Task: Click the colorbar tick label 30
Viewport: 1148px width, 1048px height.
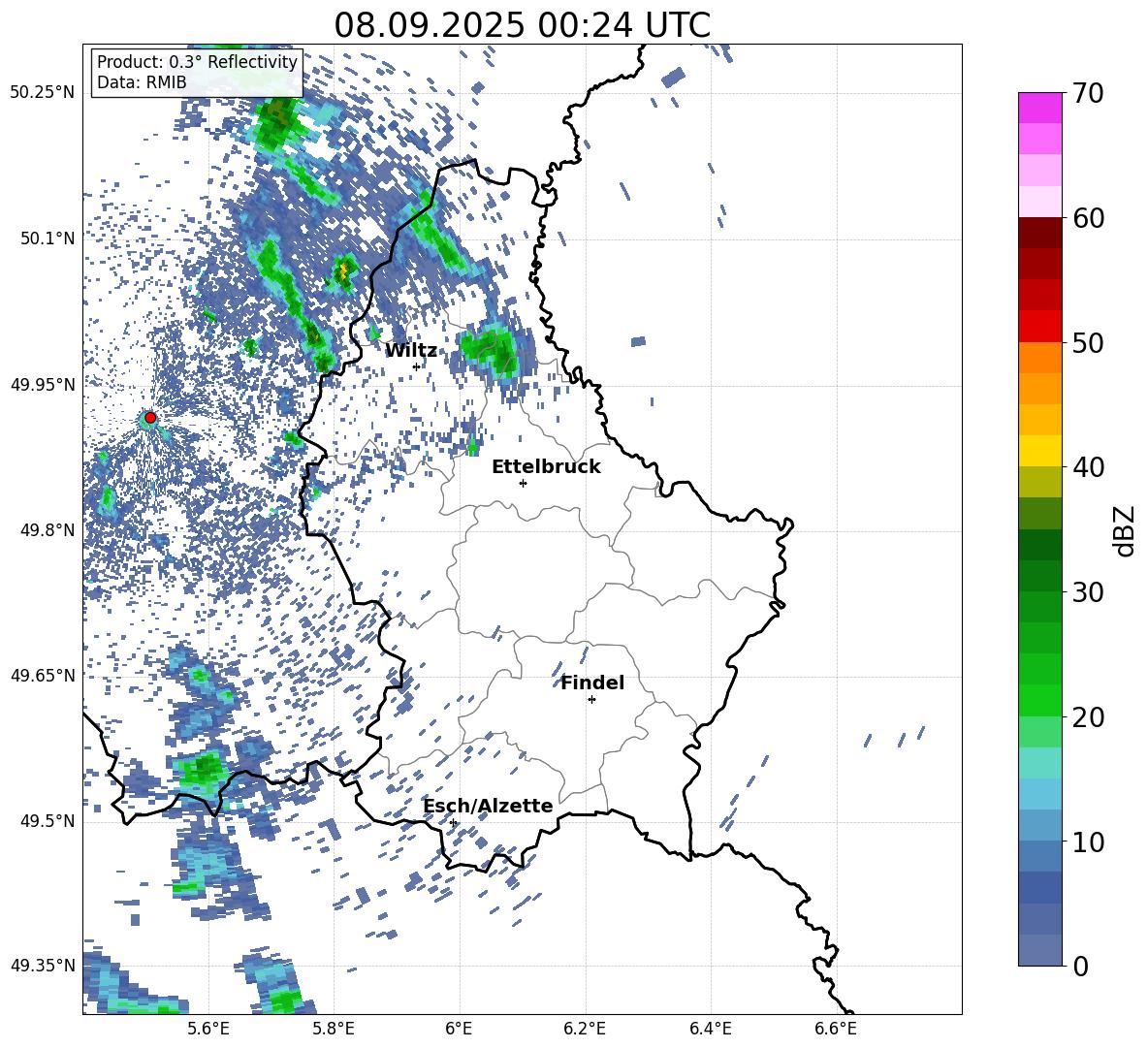Action: point(1088,592)
